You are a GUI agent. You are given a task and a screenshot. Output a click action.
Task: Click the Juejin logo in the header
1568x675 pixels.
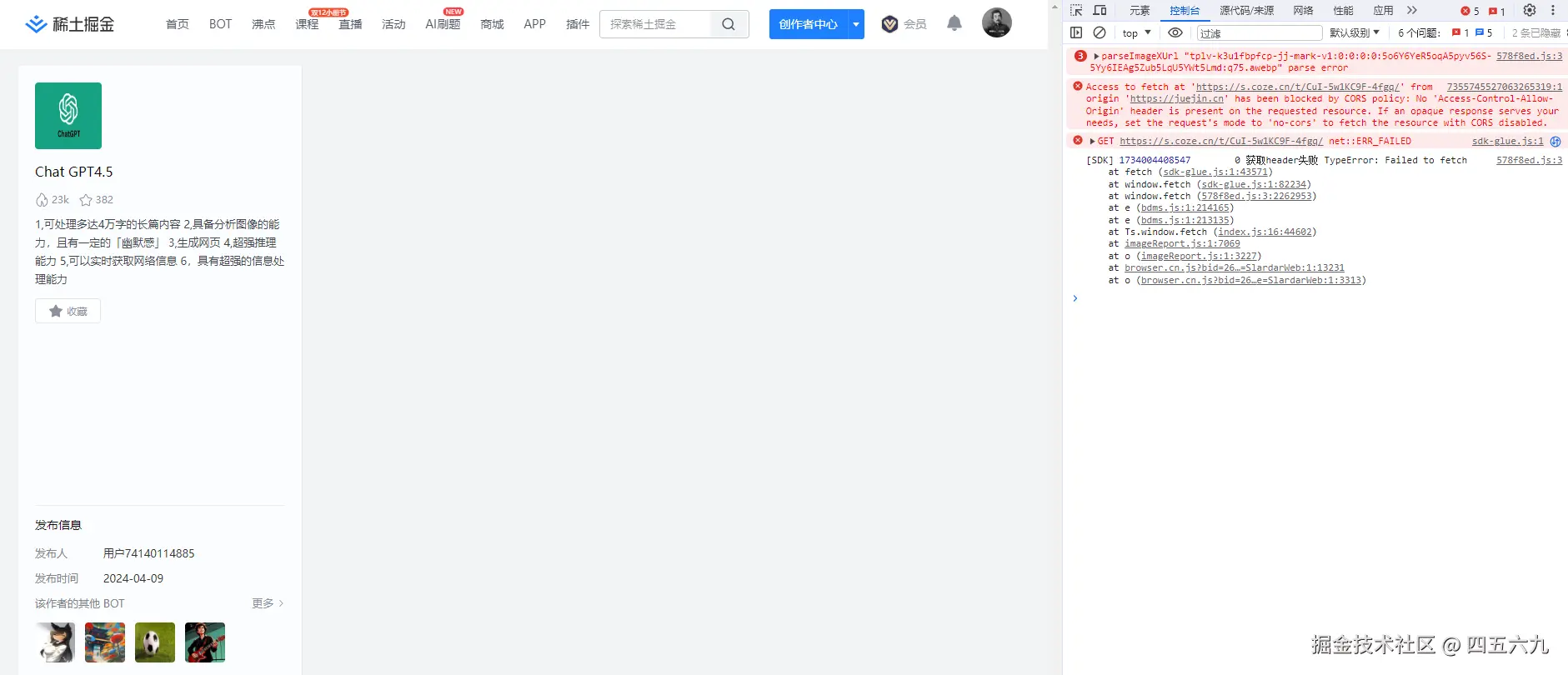70,24
